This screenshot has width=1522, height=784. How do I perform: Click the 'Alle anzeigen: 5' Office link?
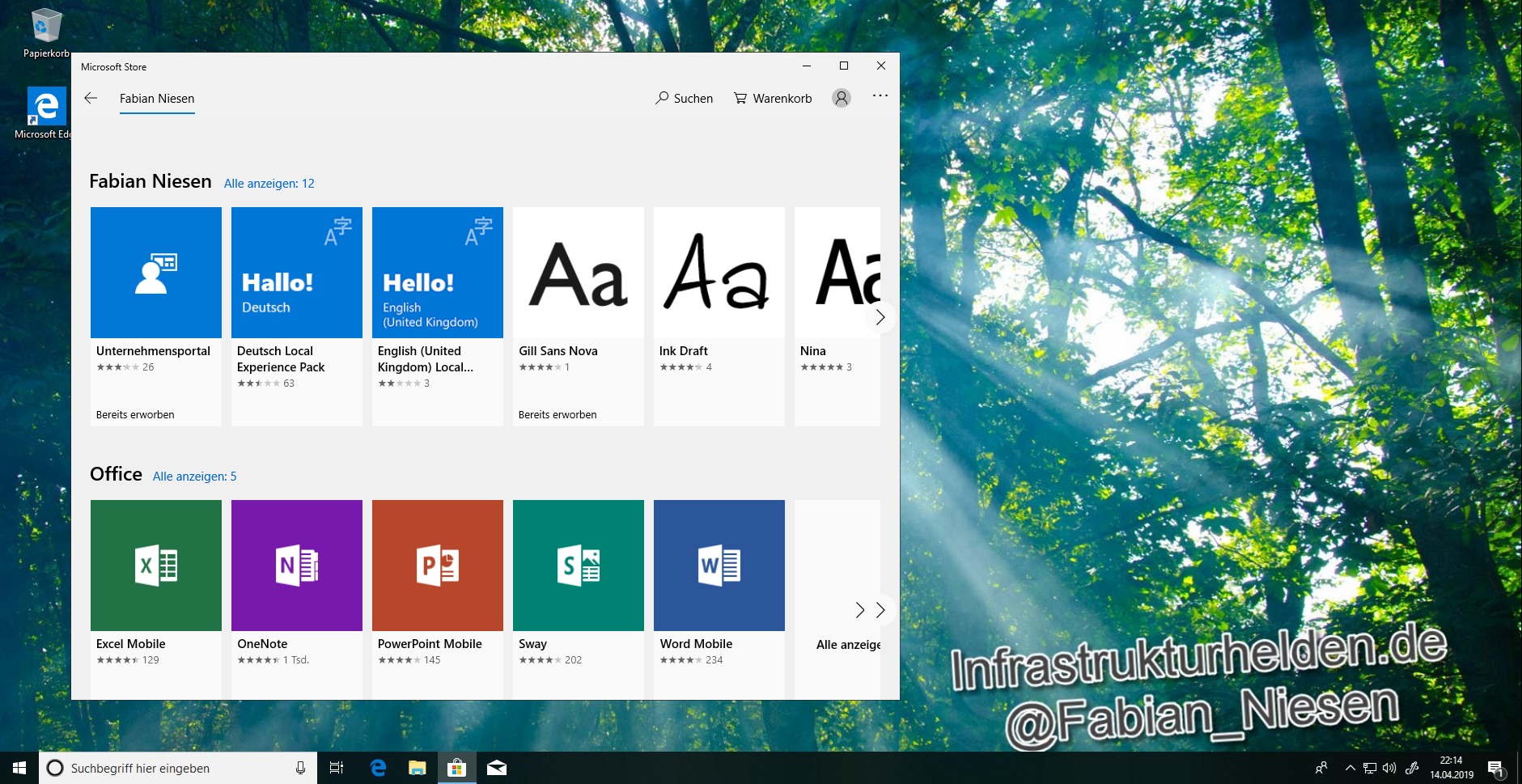[x=195, y=477]
